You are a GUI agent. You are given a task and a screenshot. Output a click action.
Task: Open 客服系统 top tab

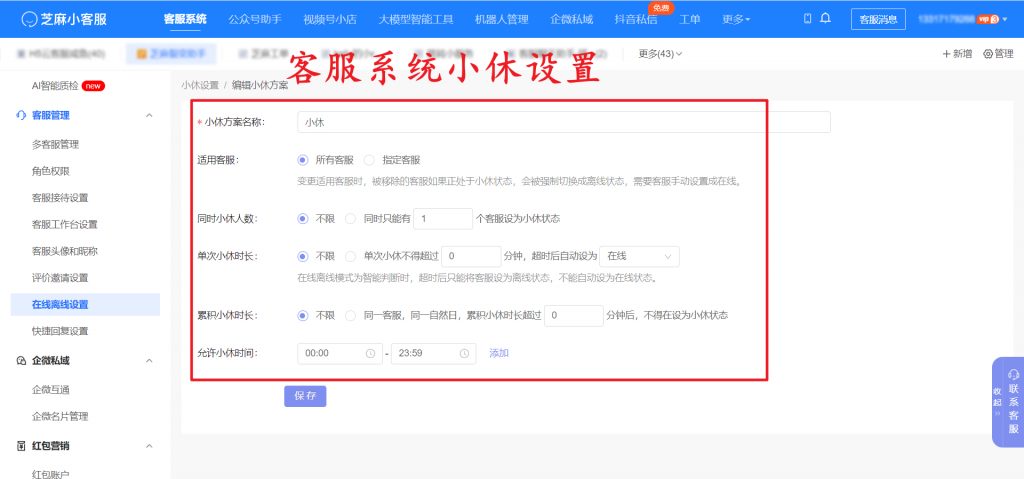(x=185, y=19)
